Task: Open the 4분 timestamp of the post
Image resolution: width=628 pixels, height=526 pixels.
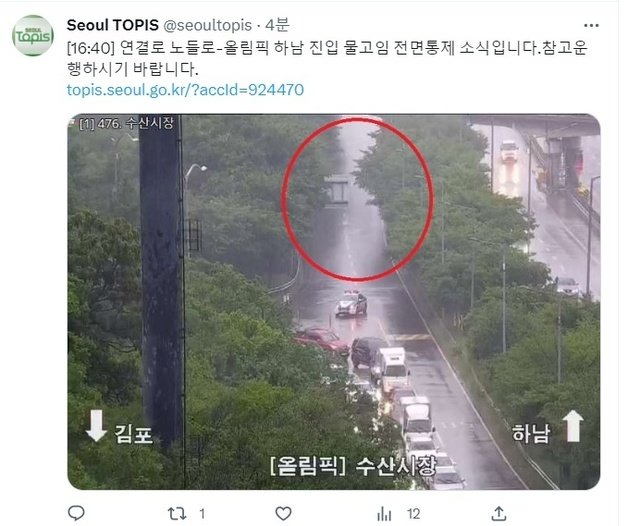Action: (277, 25)
